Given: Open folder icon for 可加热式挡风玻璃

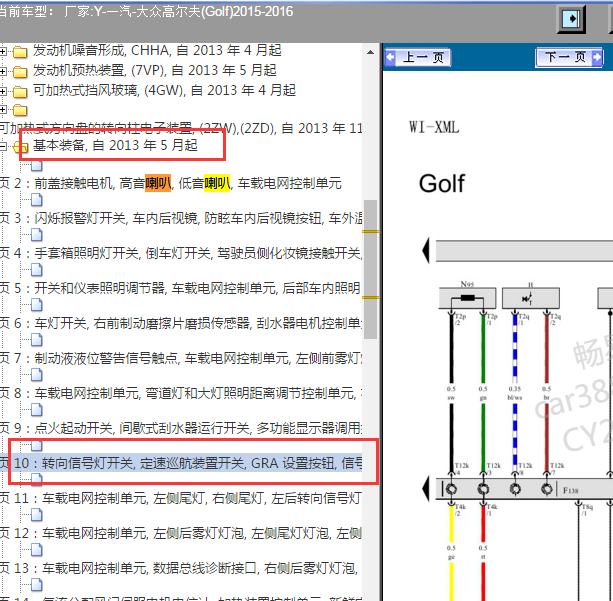Looking at the screenshot, I should 20,92.
